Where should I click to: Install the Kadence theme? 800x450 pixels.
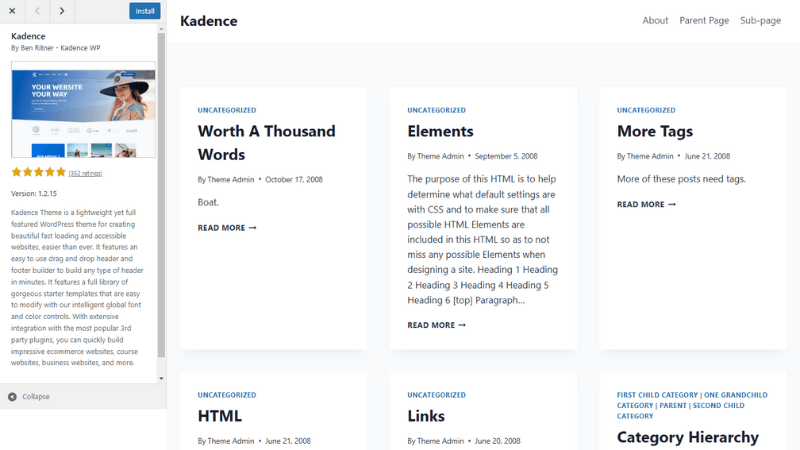[x=145, y=11]
